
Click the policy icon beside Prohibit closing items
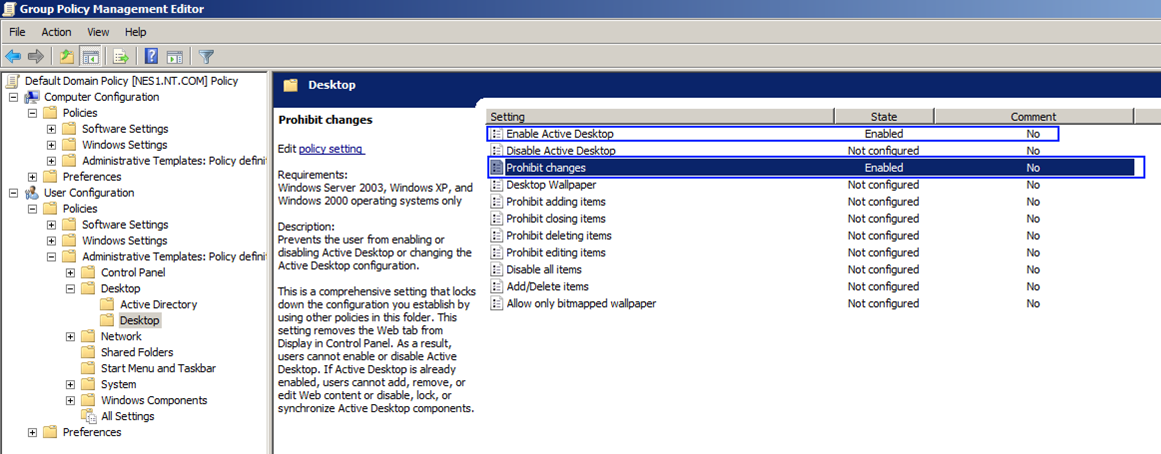point(498,218)
